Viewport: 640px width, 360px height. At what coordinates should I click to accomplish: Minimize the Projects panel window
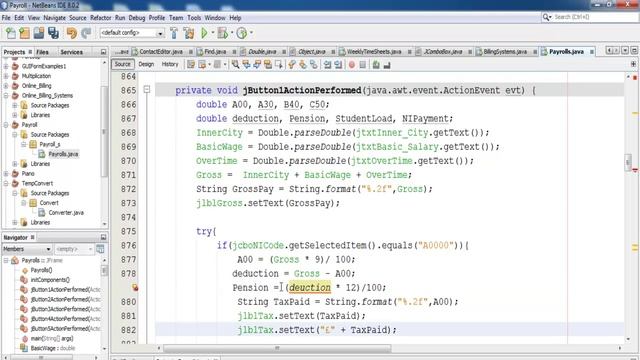pos(103,52)
